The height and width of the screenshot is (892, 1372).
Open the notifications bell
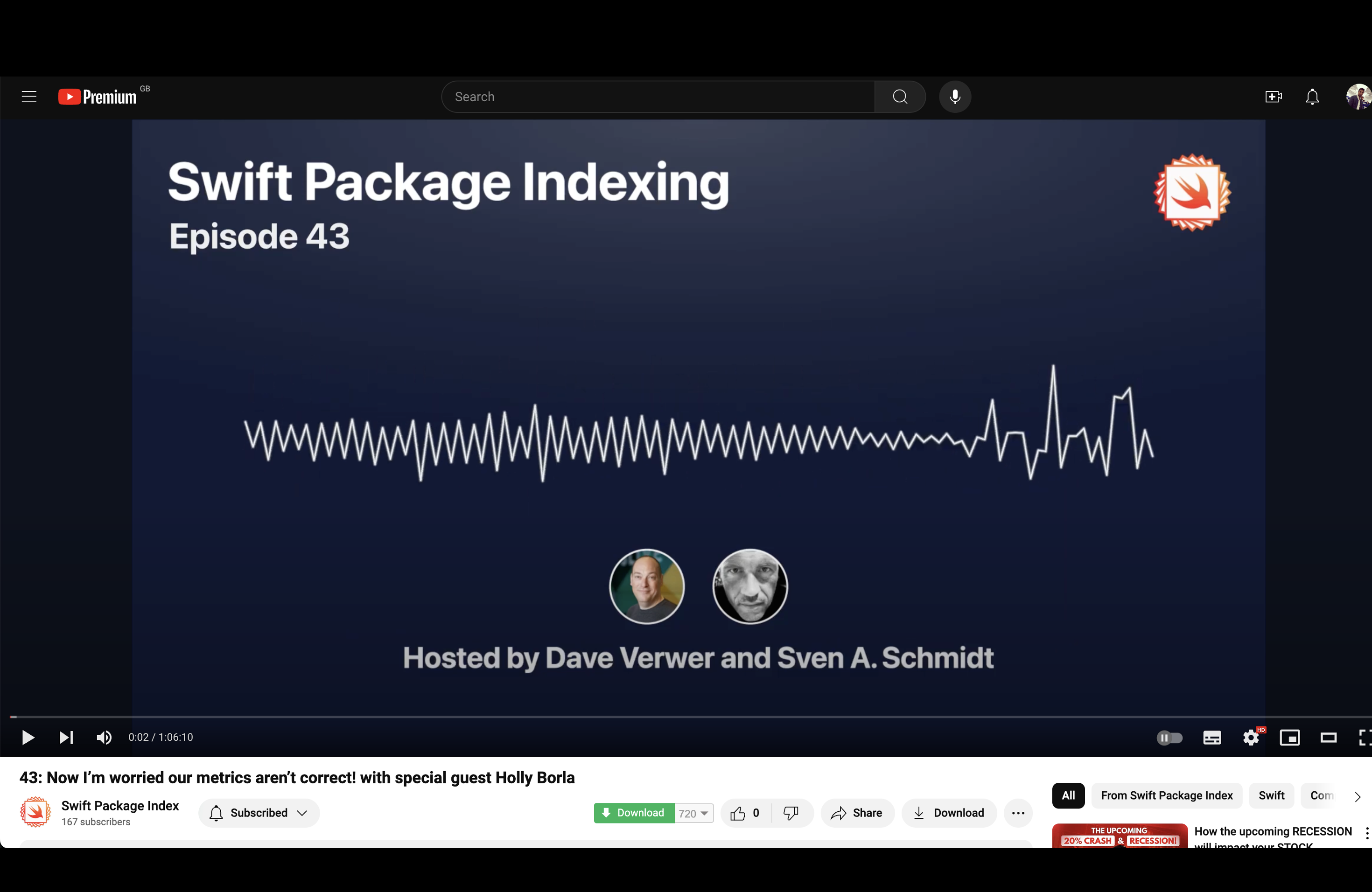tap(1312, 97)
